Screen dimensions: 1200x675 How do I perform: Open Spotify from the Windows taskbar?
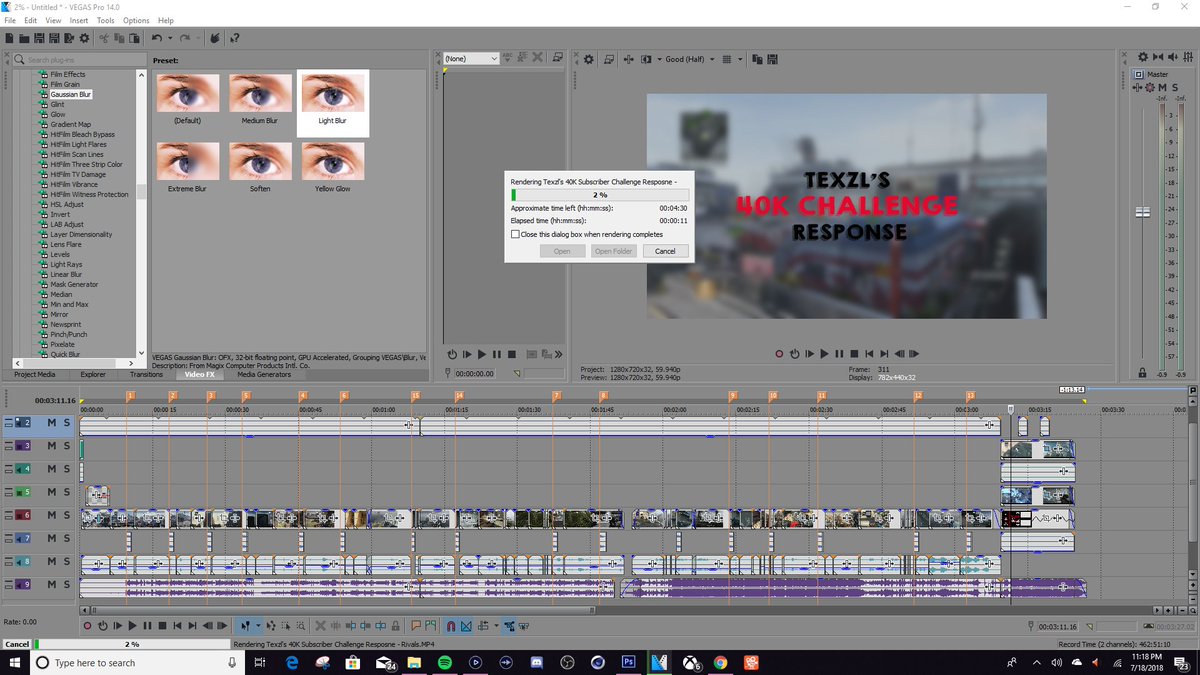(x=445, y=662)
